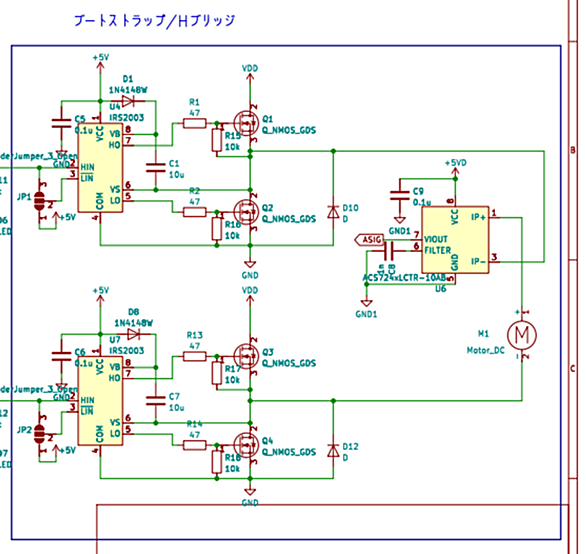Select capacitor C7 10u symbol

(x=155, y=400)
